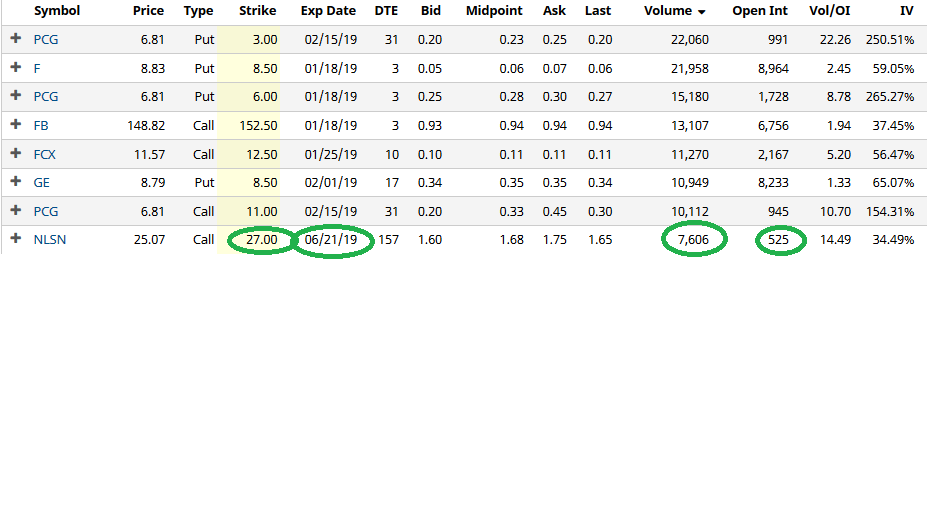
Task: Sort by the Last column header
Action: click(598, 11)
